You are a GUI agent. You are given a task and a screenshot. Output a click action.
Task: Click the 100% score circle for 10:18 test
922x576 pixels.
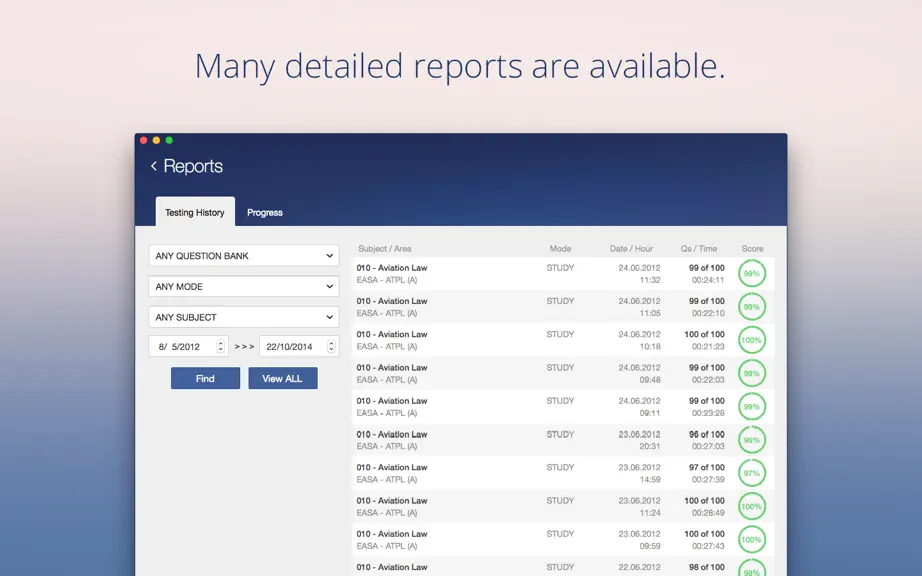[x=751, y=340]
